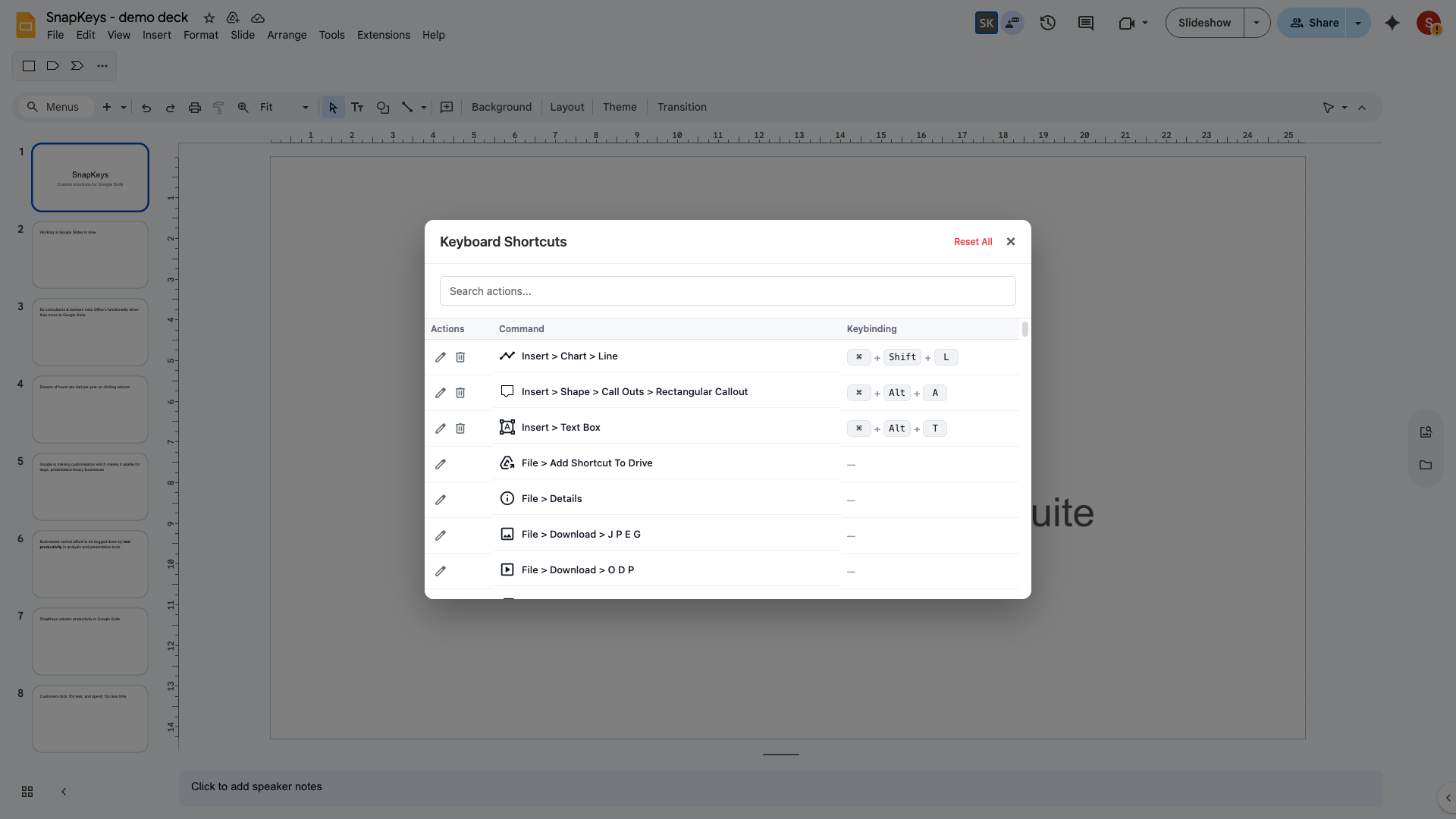
Task: Switch to the Transition panel
Action: (x=681, y=107)
